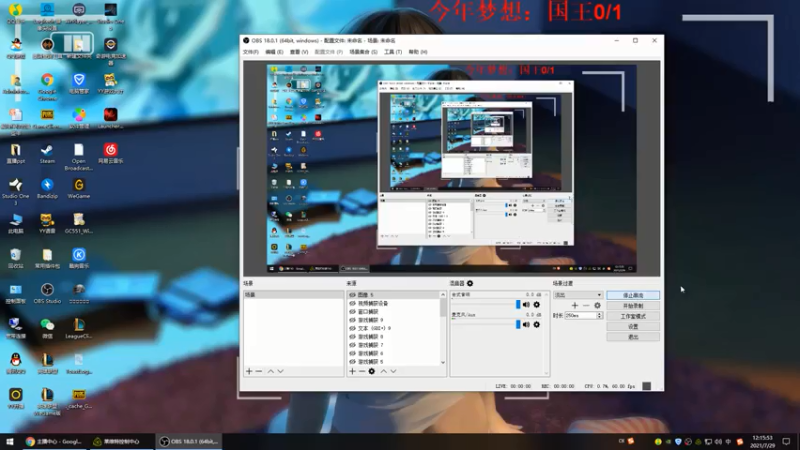The width and height of the screenshot is (800, 450).
Task: Toggle visibility of 图像 5 source
Action: click(352, 295)
